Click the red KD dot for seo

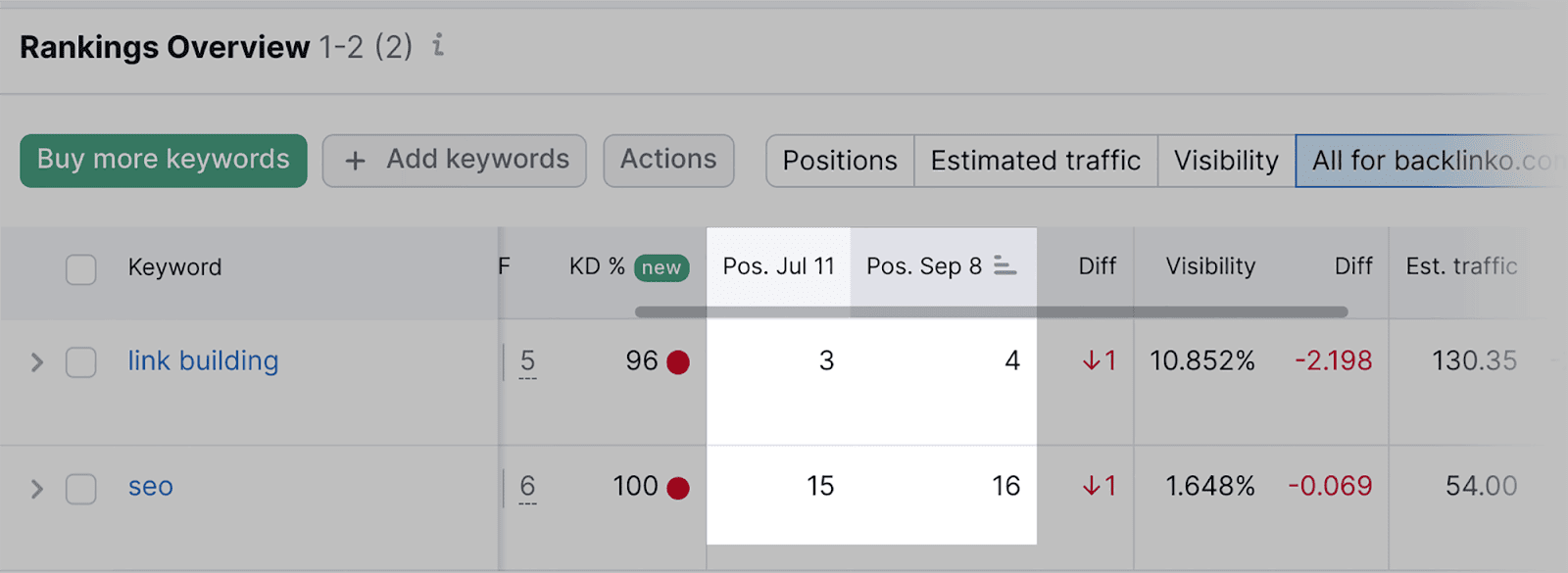click(x=677, y=488)
